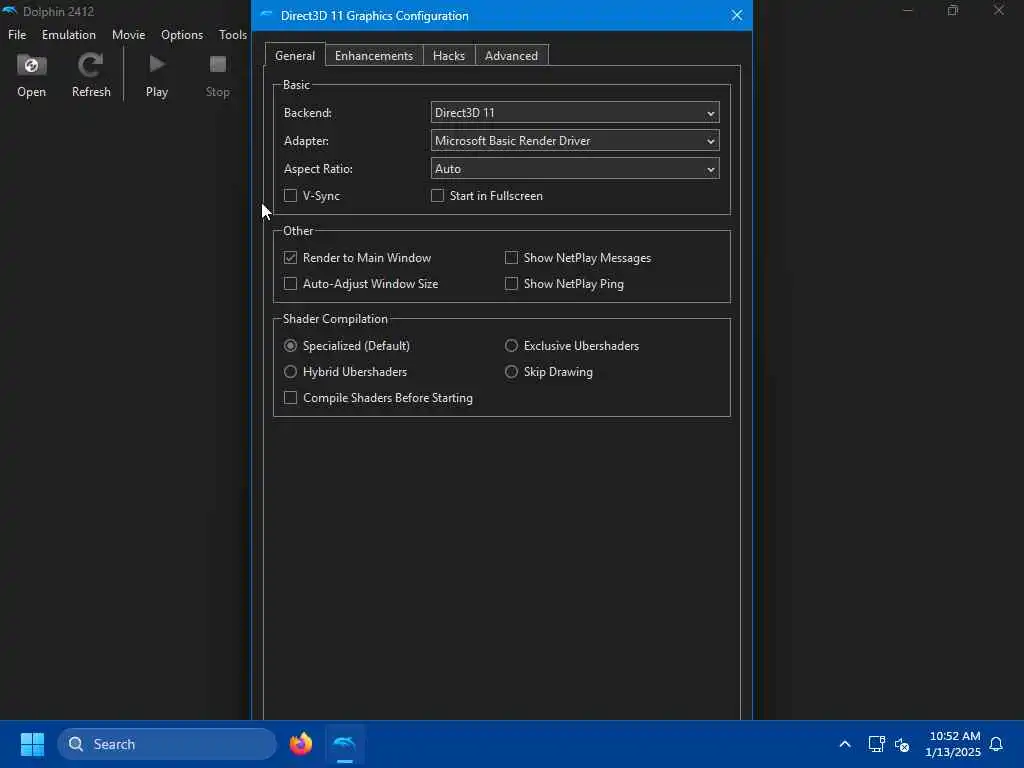Switch to the Hacks tab
This screenshot has height=768, width=1024.
[449, 56]
